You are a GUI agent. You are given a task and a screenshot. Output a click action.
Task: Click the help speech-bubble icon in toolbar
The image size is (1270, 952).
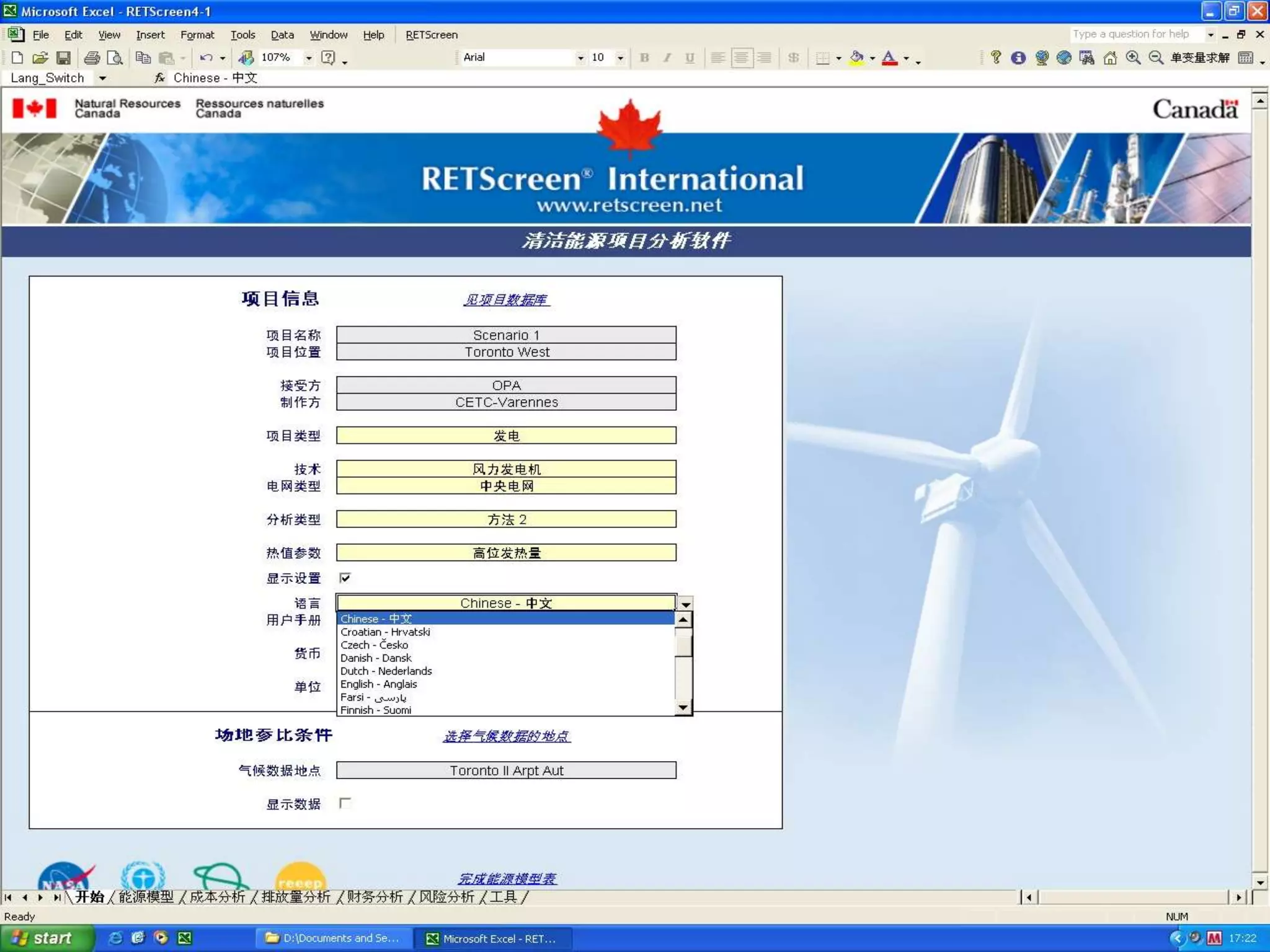tap(329, 58)
